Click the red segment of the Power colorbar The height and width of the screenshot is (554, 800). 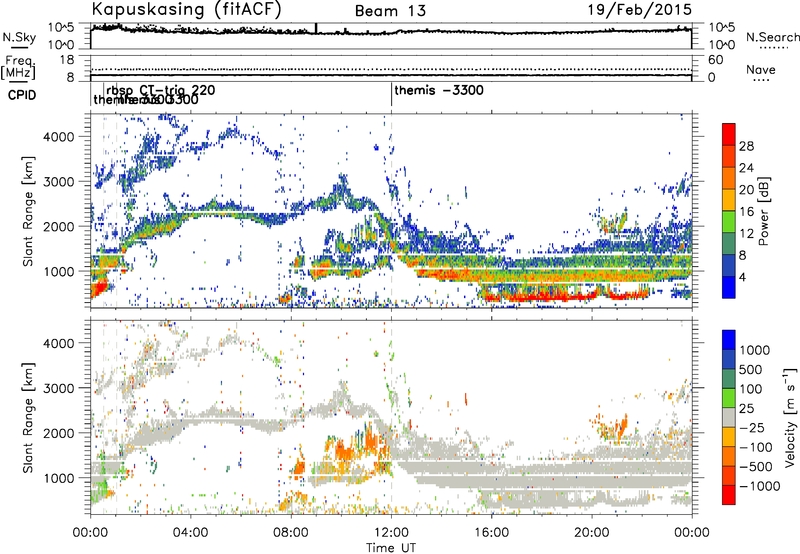(x=729, y=135)
